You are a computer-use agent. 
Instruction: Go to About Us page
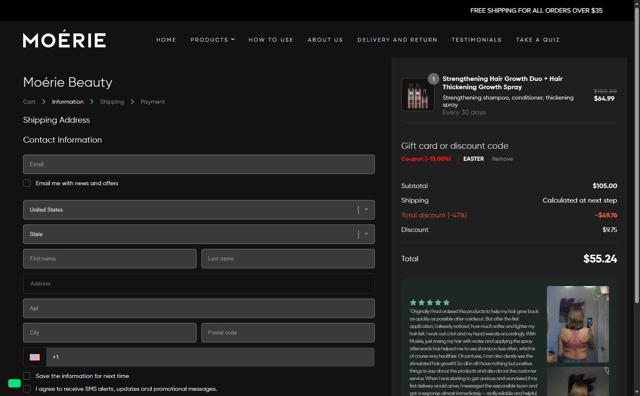pos(325,40)
